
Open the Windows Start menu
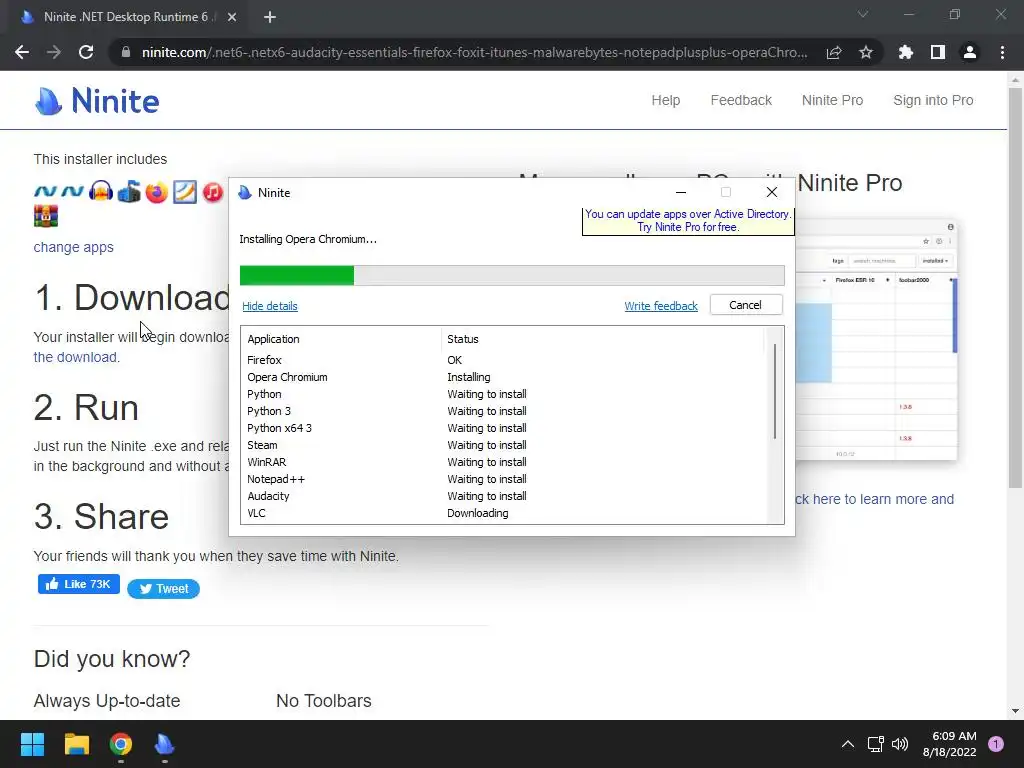32,744
